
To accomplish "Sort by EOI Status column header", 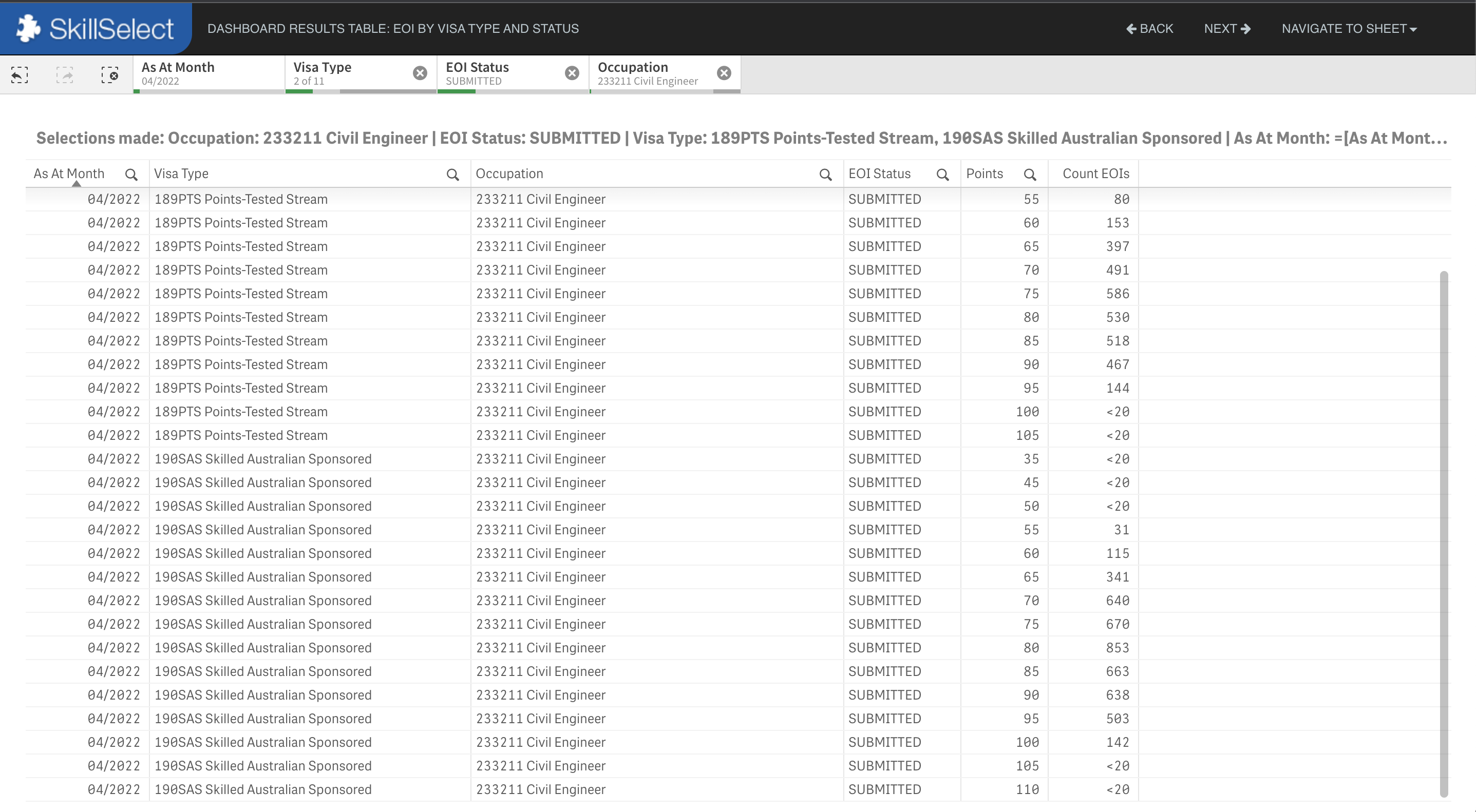I will point(880,174).
